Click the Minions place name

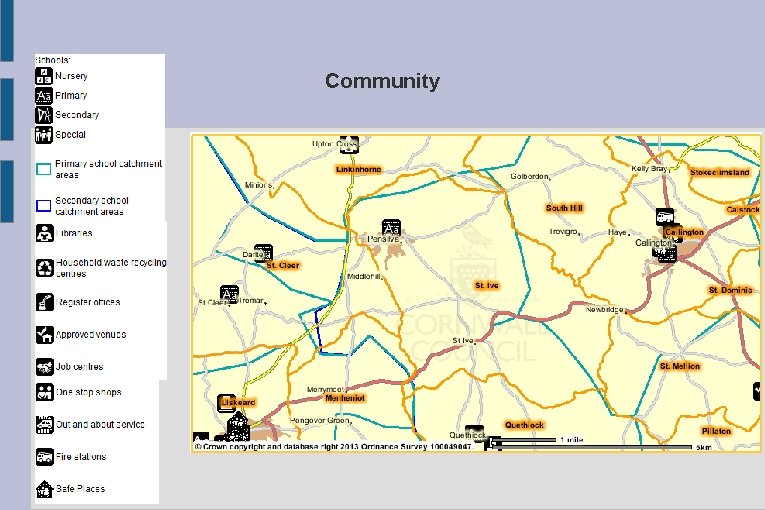pyautogui.click(x=258, y=185)
